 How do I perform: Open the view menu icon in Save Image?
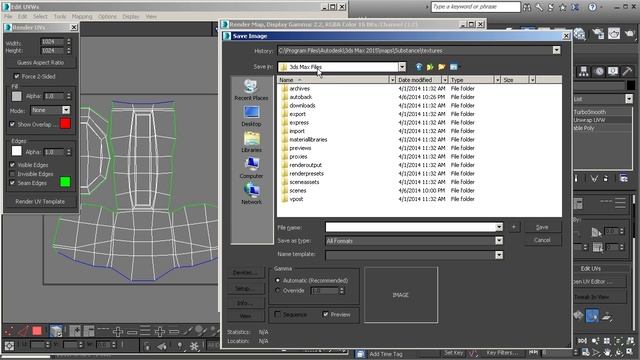[x=454, y=67]
